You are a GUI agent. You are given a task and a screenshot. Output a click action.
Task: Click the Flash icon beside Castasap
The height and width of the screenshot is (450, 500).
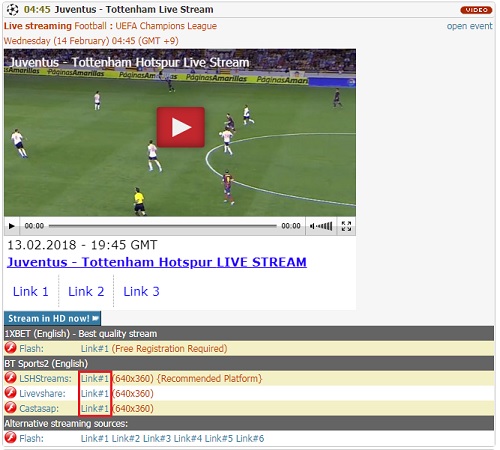click(11, 408)
